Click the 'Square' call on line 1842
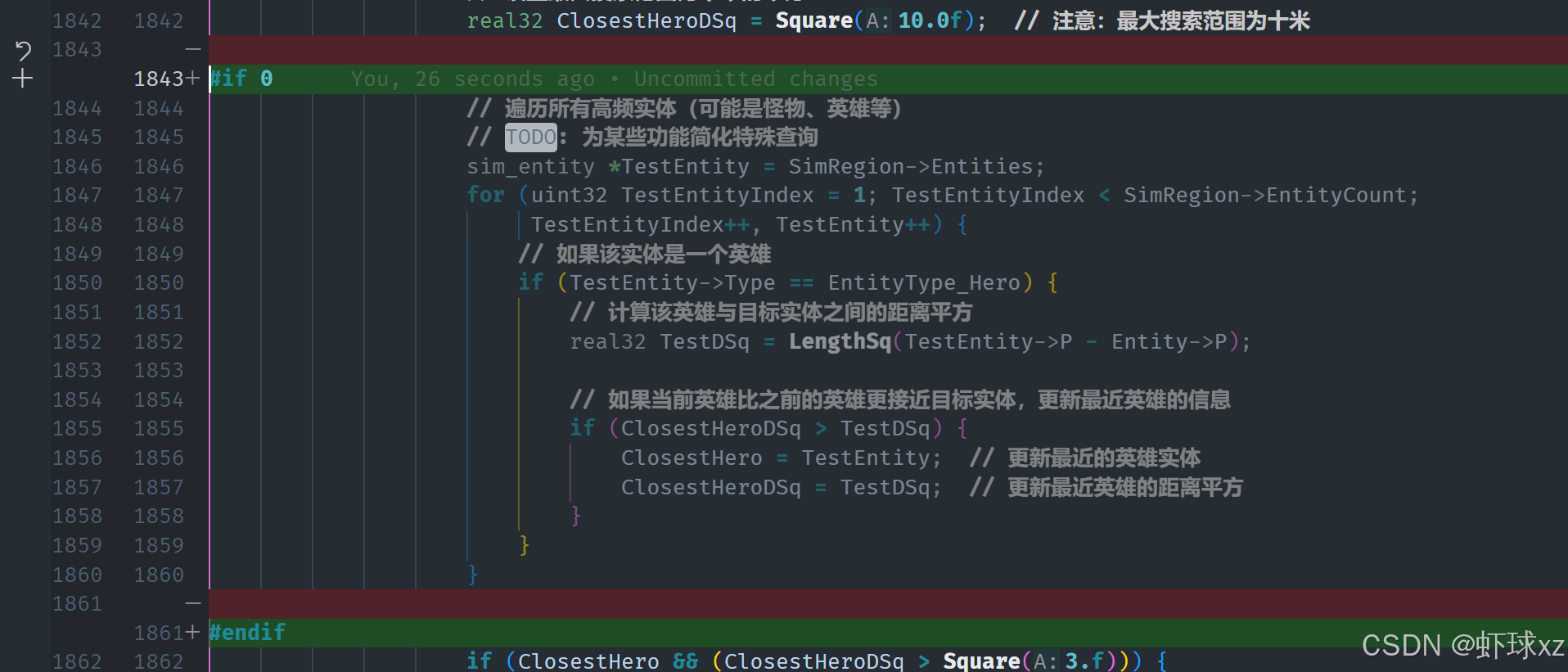The height and width of the screenshot is (672, 1568). [x=813, y=20]
